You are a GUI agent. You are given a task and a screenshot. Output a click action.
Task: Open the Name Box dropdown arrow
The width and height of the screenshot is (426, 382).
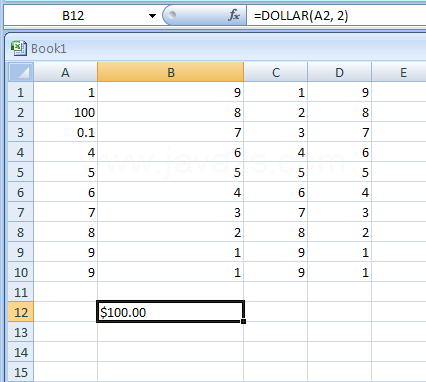point(152,16)
